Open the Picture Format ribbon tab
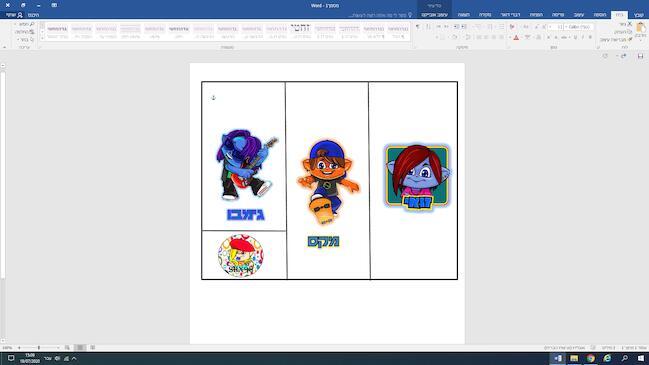The width and height of the screenshot is (649, 365). point(435,15)
